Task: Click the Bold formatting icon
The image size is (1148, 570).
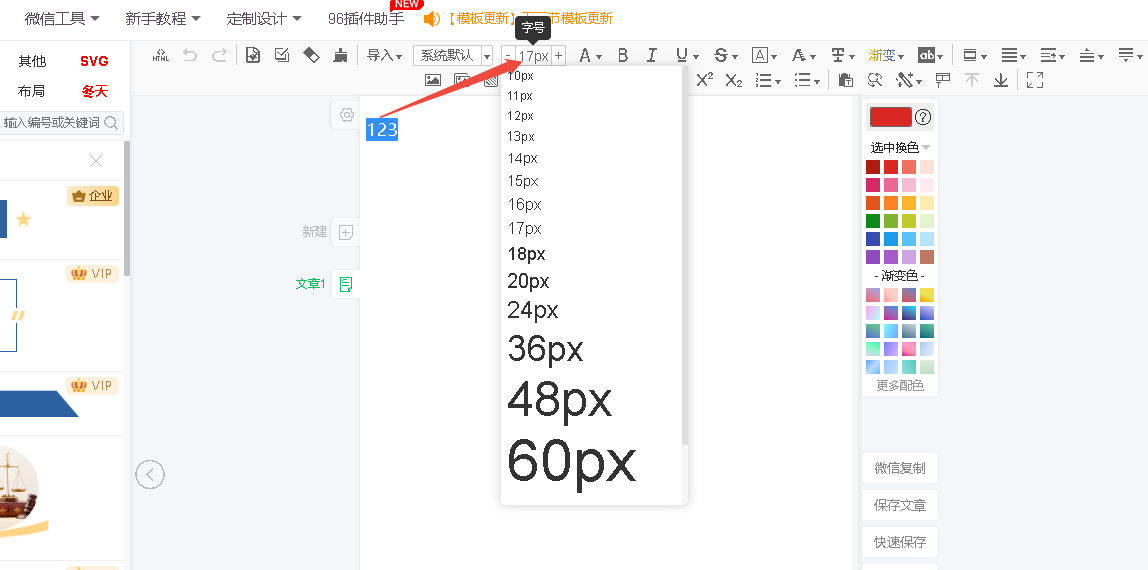Action: coord(623,56)
